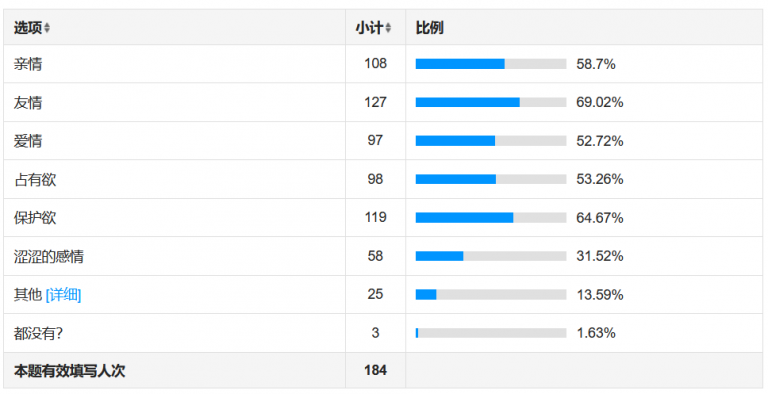Click the sort arrows beside 小计 header
Viewport: 768px width, 394px height.
[388, 28]
